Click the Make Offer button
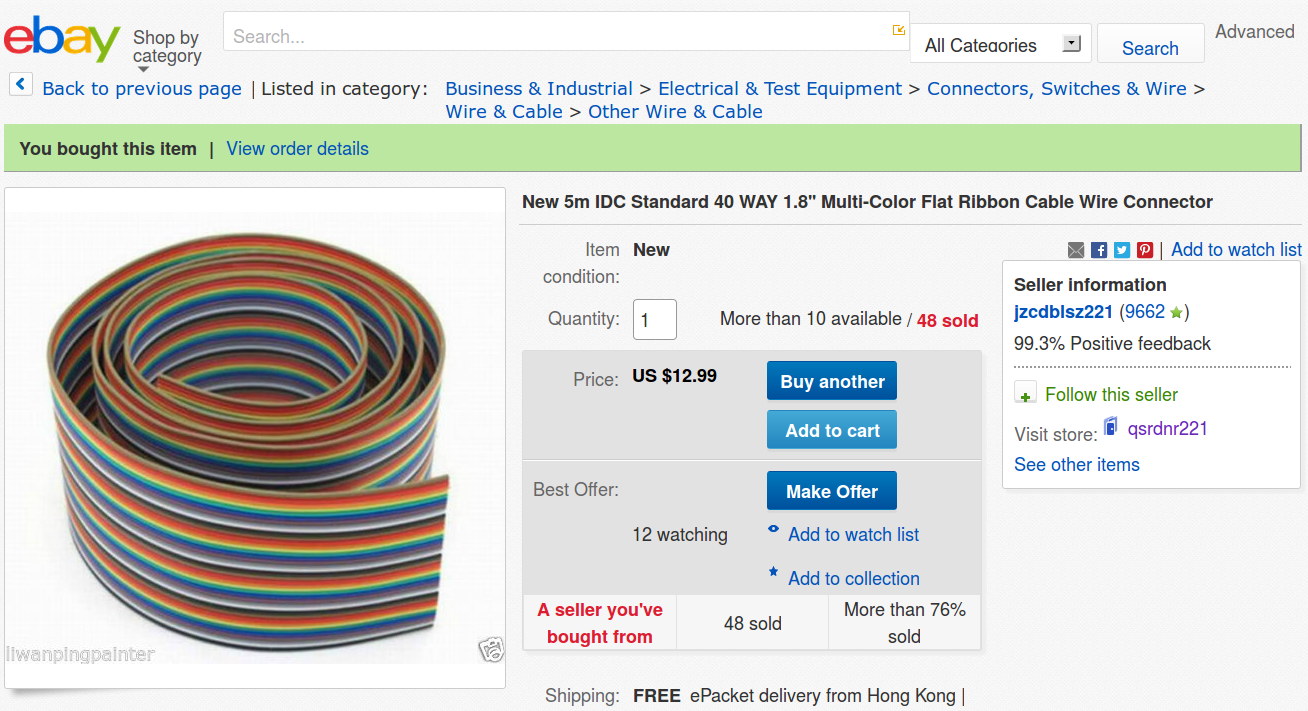Image resolution: width=1308 pixels, height=711 pixels. [831, 491]
